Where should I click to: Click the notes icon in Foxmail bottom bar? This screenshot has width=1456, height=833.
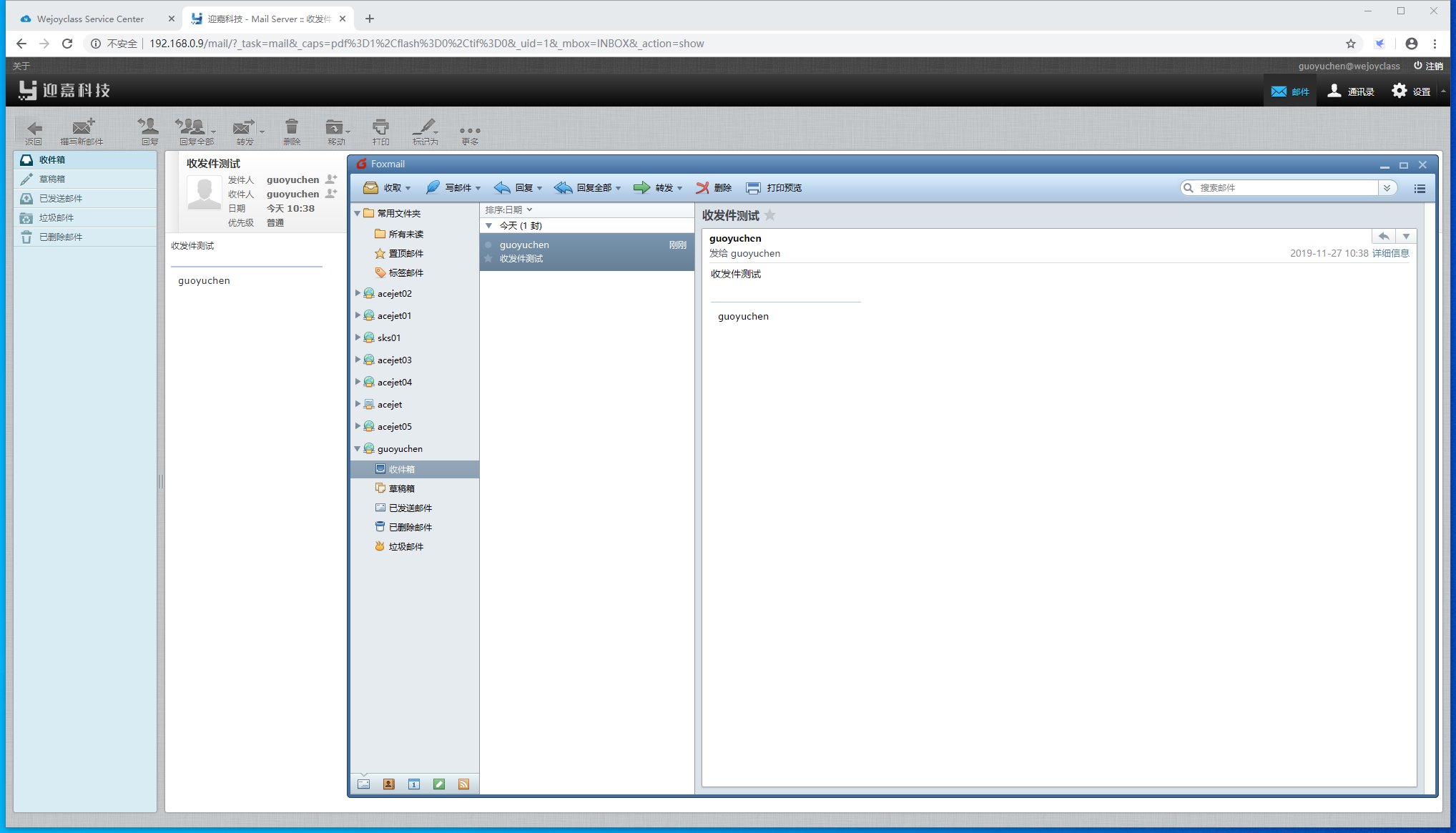[438, 784]
